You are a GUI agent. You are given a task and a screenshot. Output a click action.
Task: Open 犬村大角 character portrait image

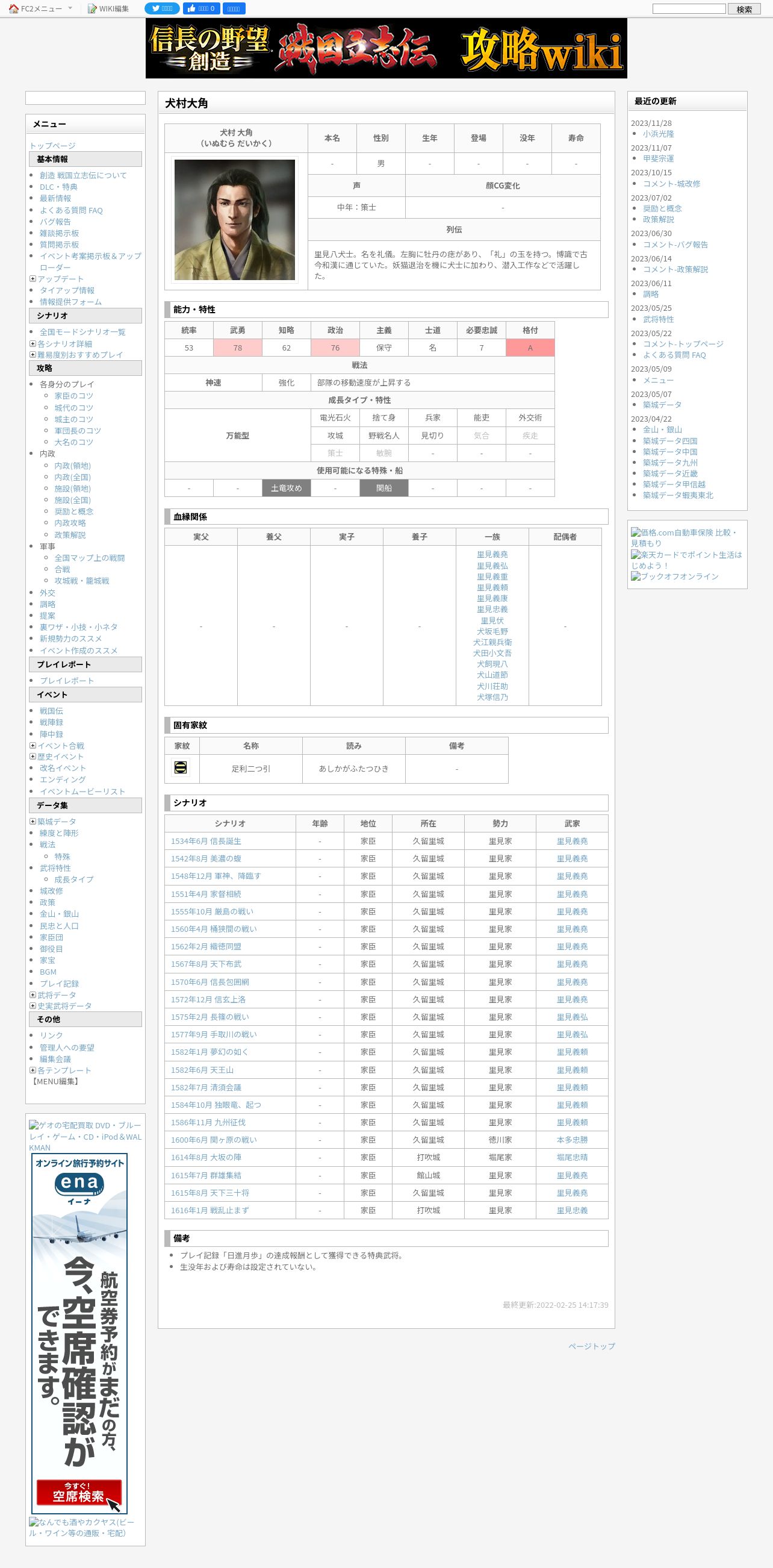(x=235, y=220)
